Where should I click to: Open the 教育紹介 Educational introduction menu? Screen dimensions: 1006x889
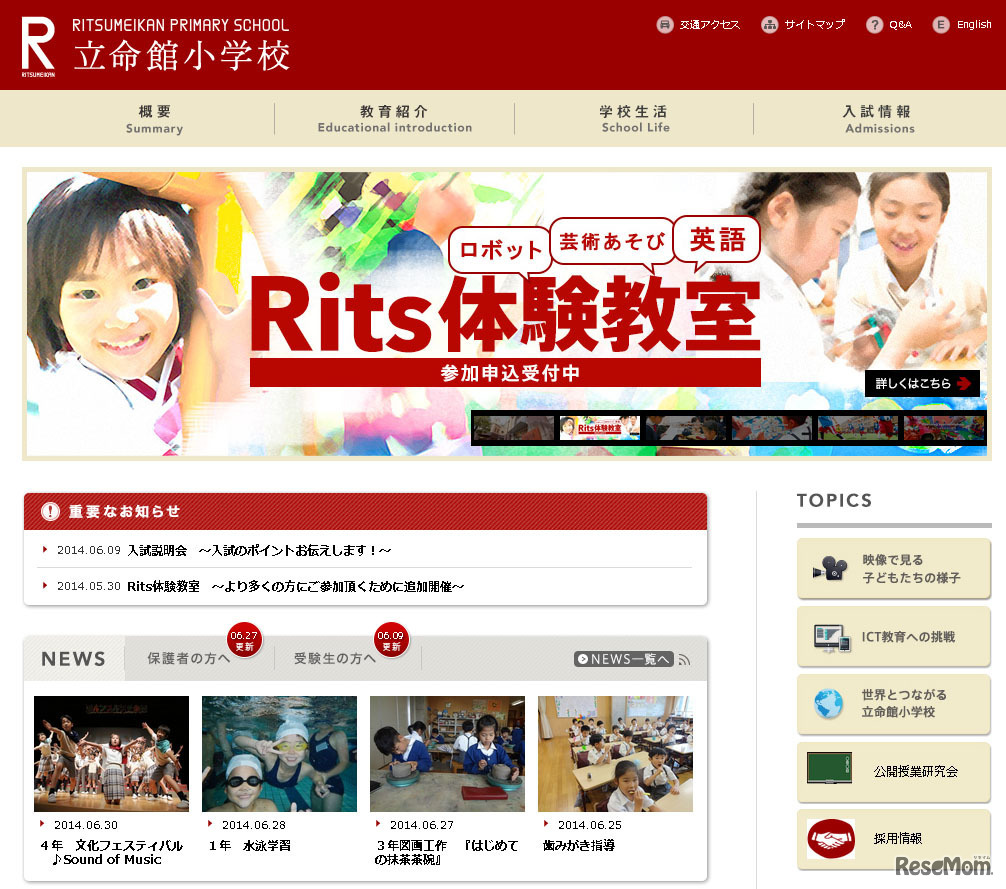click(x=395, y=119)
